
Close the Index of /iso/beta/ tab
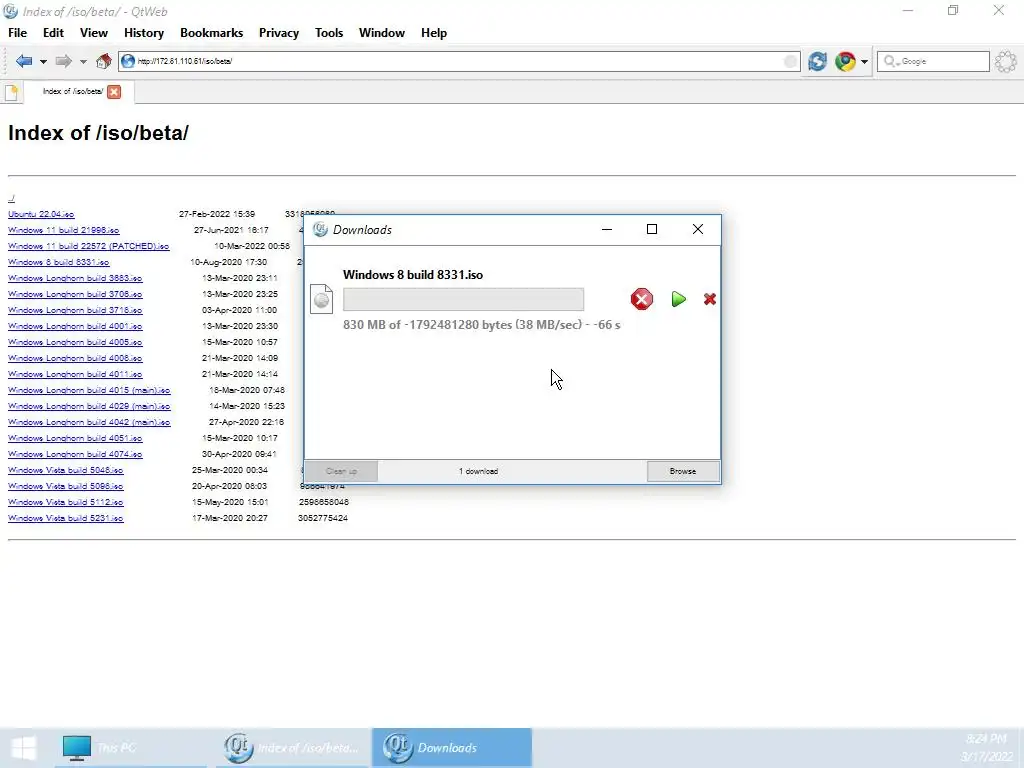pyautogui.click(x=114, y=92)
